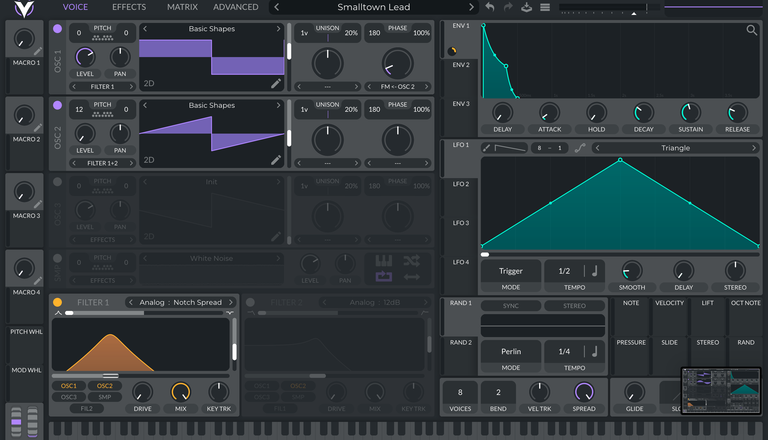Image resolution: width=768 pixels, height=440 pixels.
Task: Click the redo arrow in the top bar
Action: click(x=508, y=7)
